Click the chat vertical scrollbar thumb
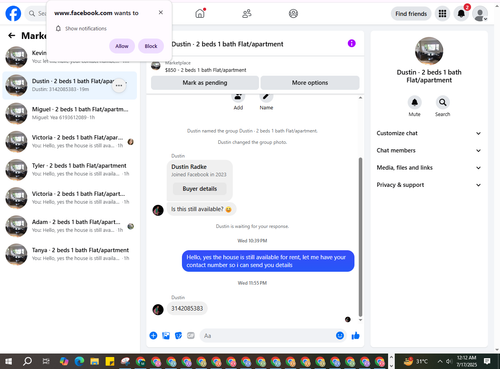Image resolution: width=500 pixels, height=369 pixels. pos(360,237)
